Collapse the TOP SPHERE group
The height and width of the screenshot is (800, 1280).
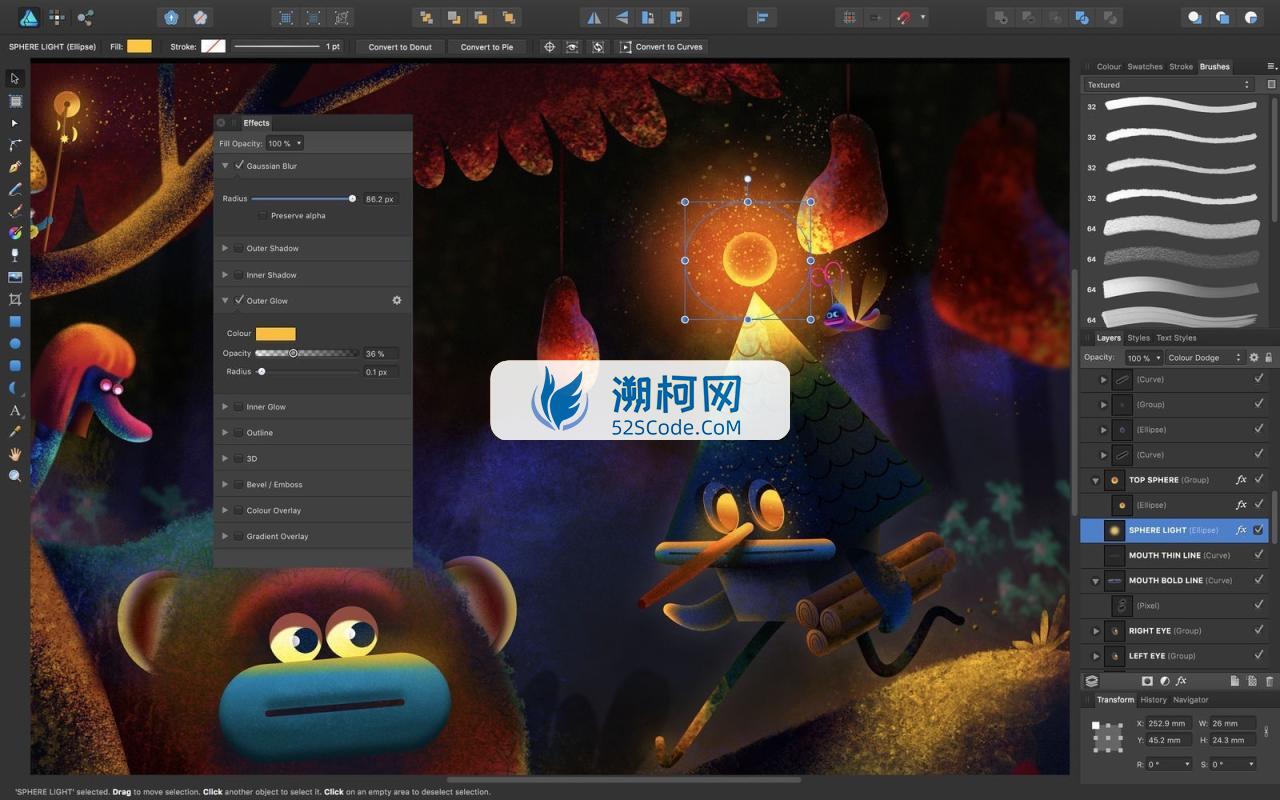pos(1096,480)
